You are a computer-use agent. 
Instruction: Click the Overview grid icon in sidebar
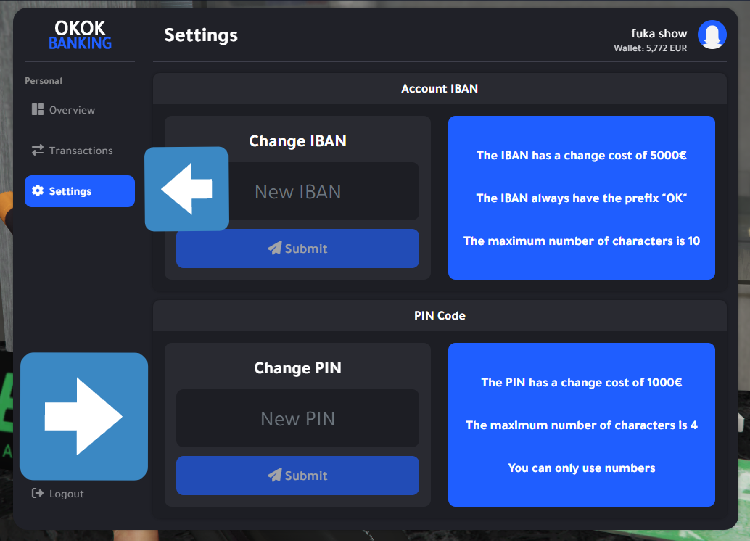[38, 110]
